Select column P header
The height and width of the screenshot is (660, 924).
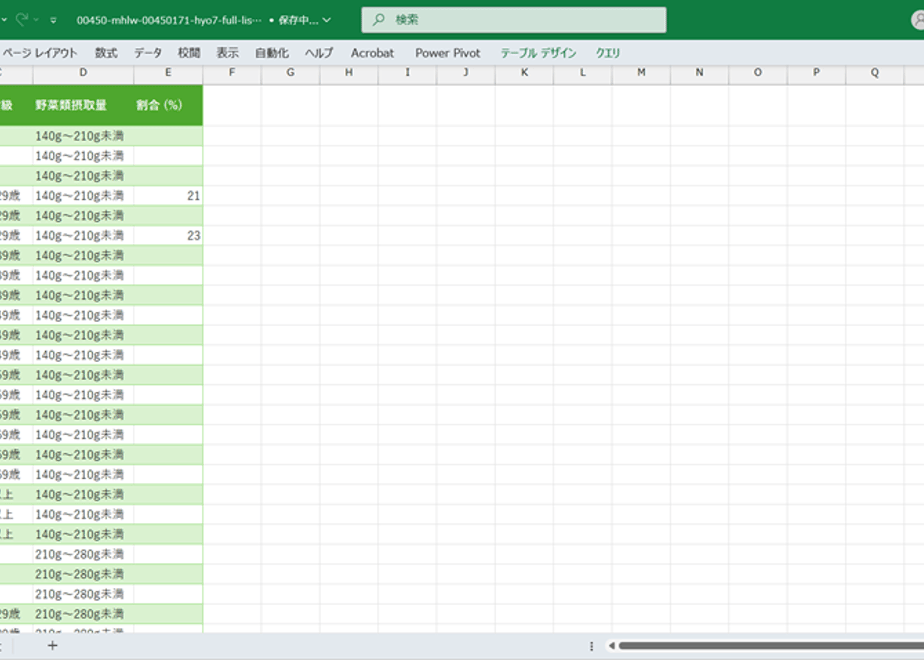click(x=816, y=72)
